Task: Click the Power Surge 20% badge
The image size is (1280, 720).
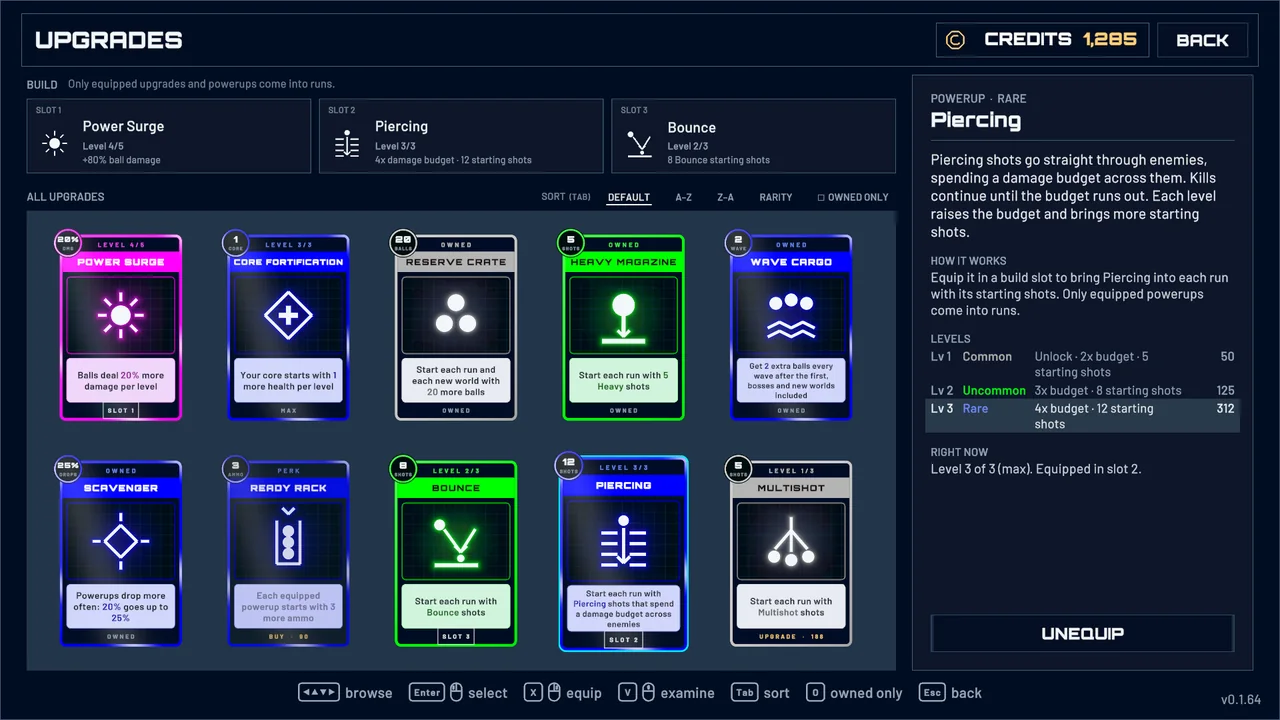Action: click(68, 242)
